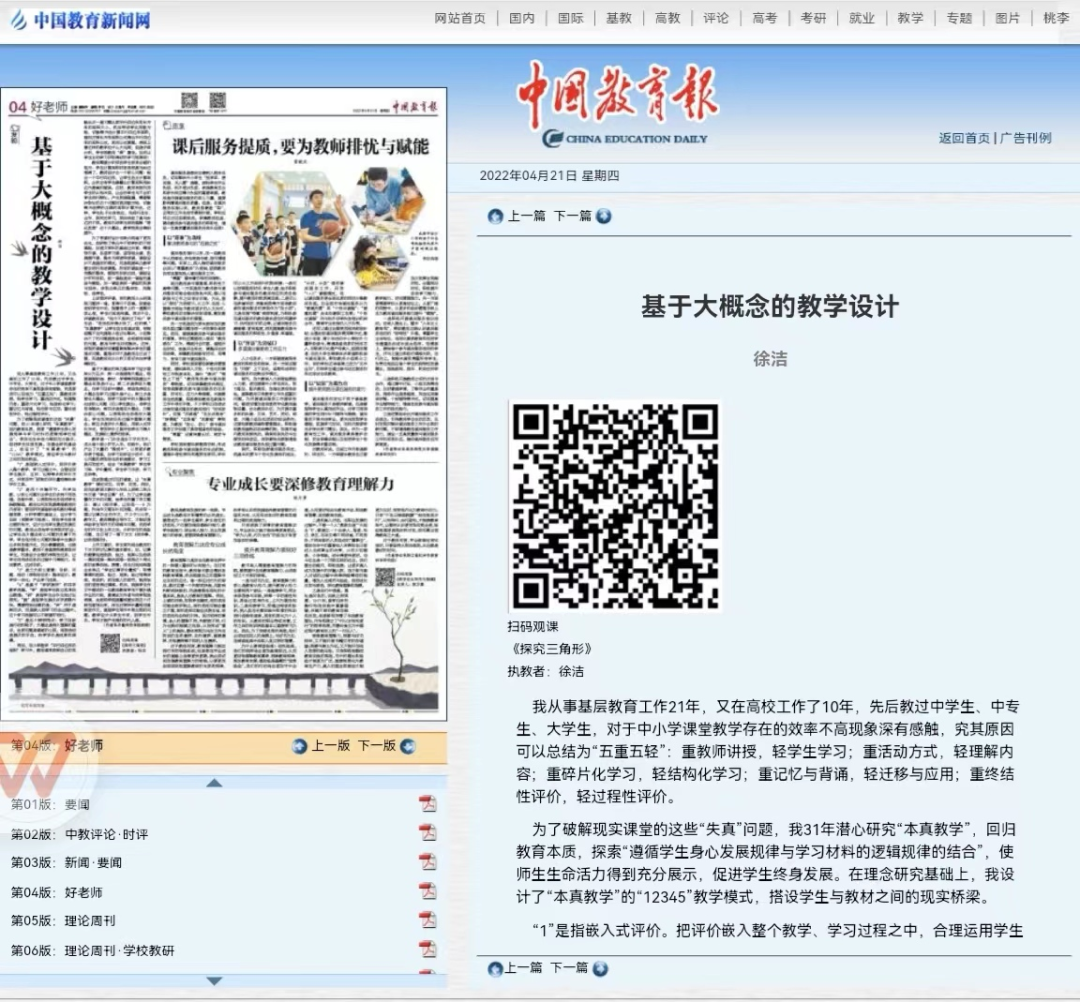The height and width of the screenshot is (1002, 1080).
Task: Open 网站首页 in the top navigation
Action: (x=460, y=18)
